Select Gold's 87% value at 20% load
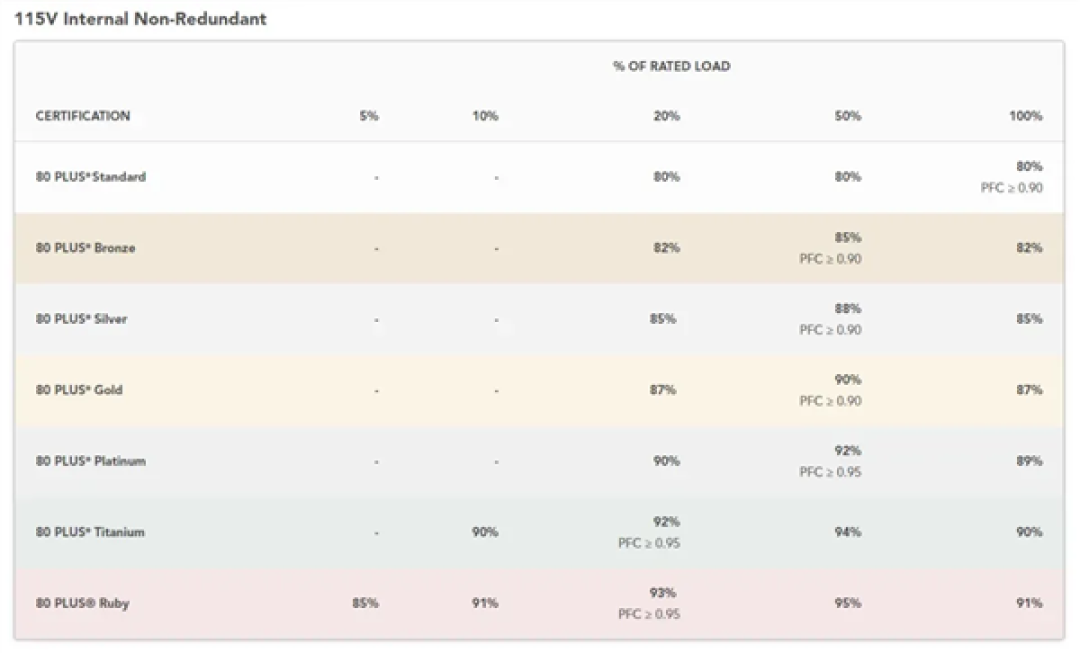The height and width of the screenshot is (653, 1080). click(663, 390)
